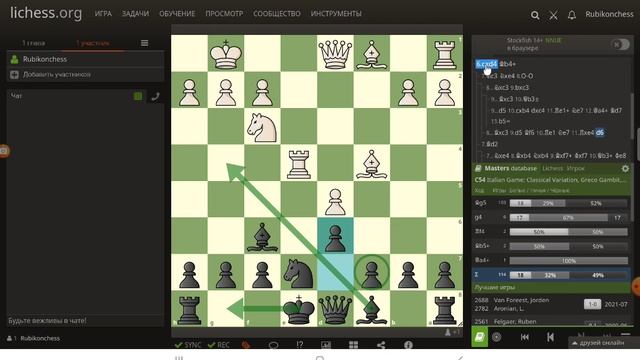Click the 1-0 result badge
The width and height of the screenshot is (640, 360).
[x=592, y=304]
